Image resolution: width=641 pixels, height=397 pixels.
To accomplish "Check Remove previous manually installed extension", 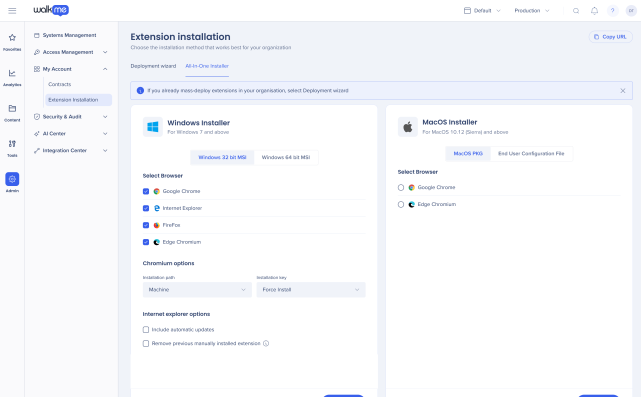I will (146, 343).
